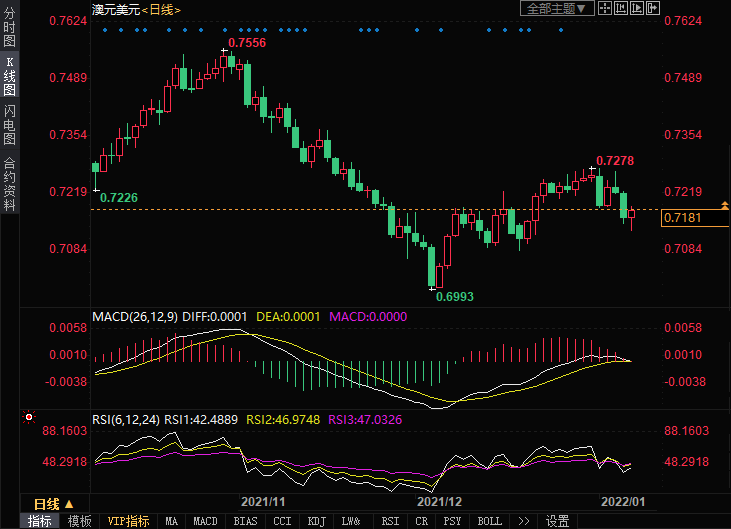This screenshot has width=731, height=529.
Task: Open the 合约资料 side tab
Action: pos(9,183)
